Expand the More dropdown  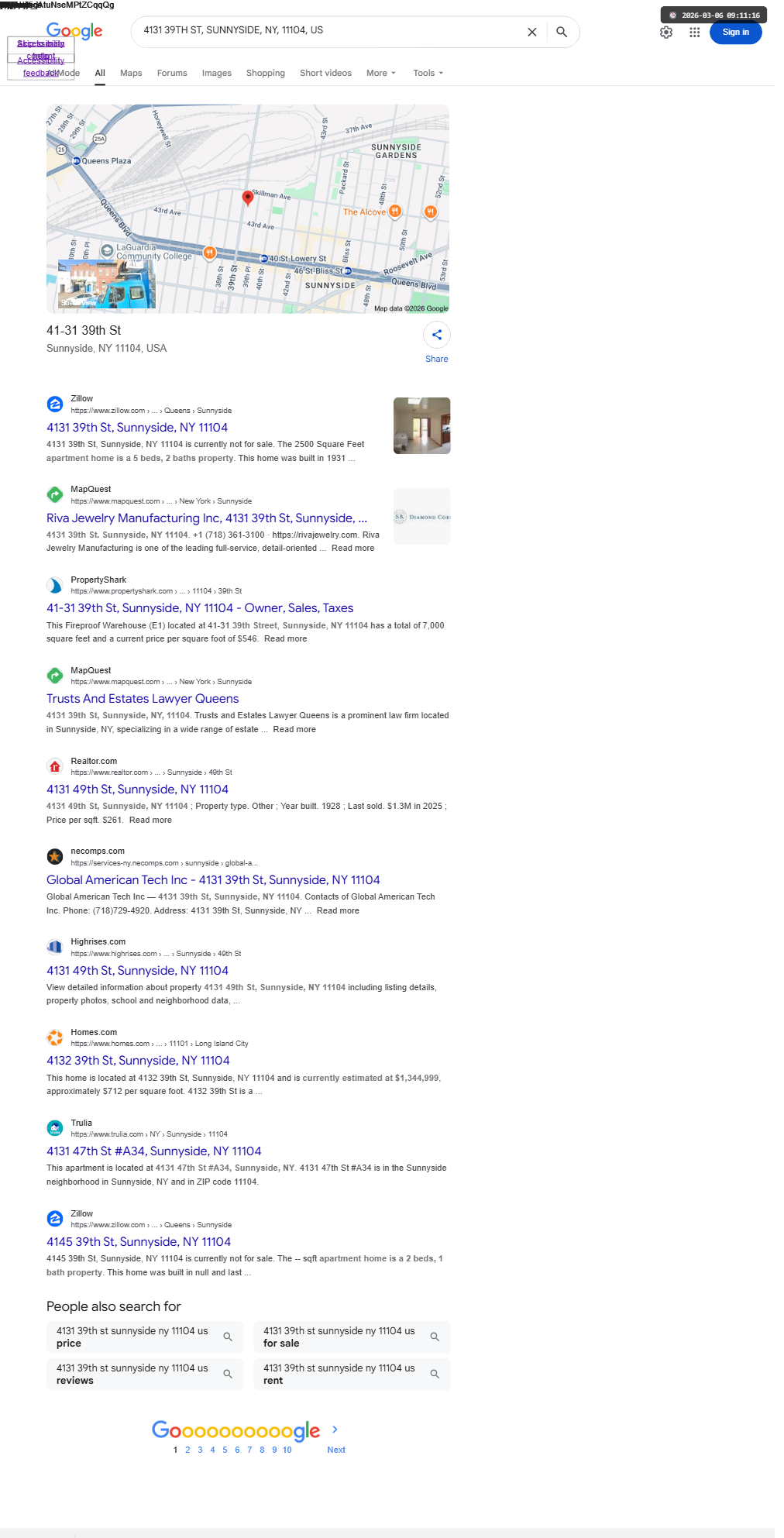click(x=381, y=73)
